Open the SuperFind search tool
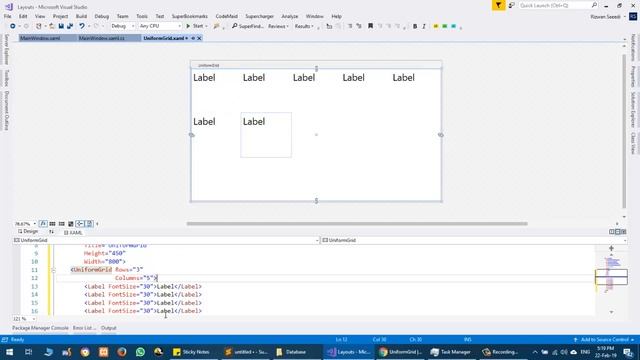Viewport: 640px width, 360px height. [x=248, y=26]
